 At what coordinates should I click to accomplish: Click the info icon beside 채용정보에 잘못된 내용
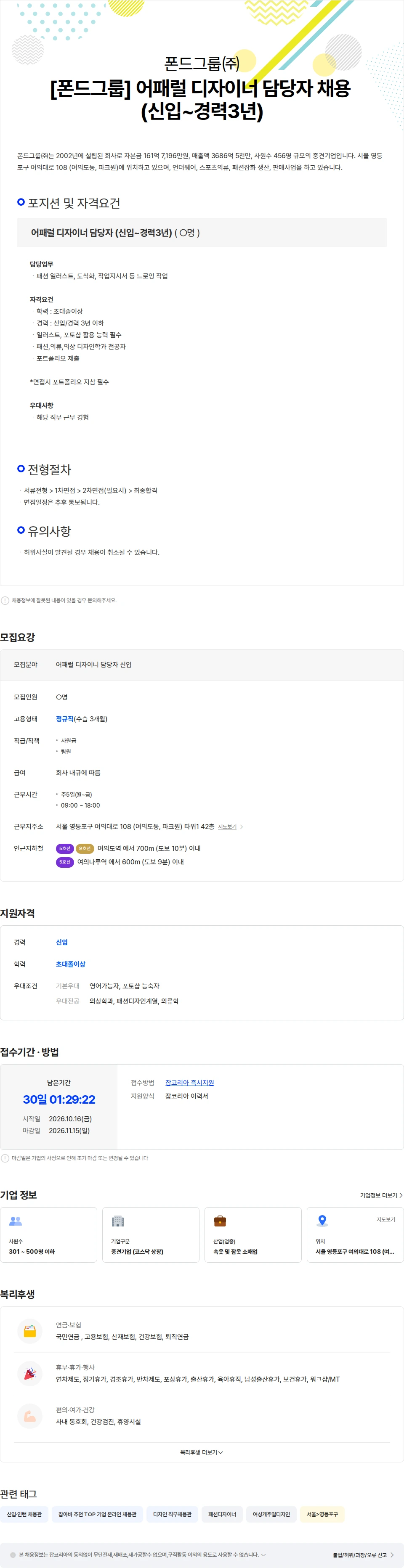pos(5,600)
